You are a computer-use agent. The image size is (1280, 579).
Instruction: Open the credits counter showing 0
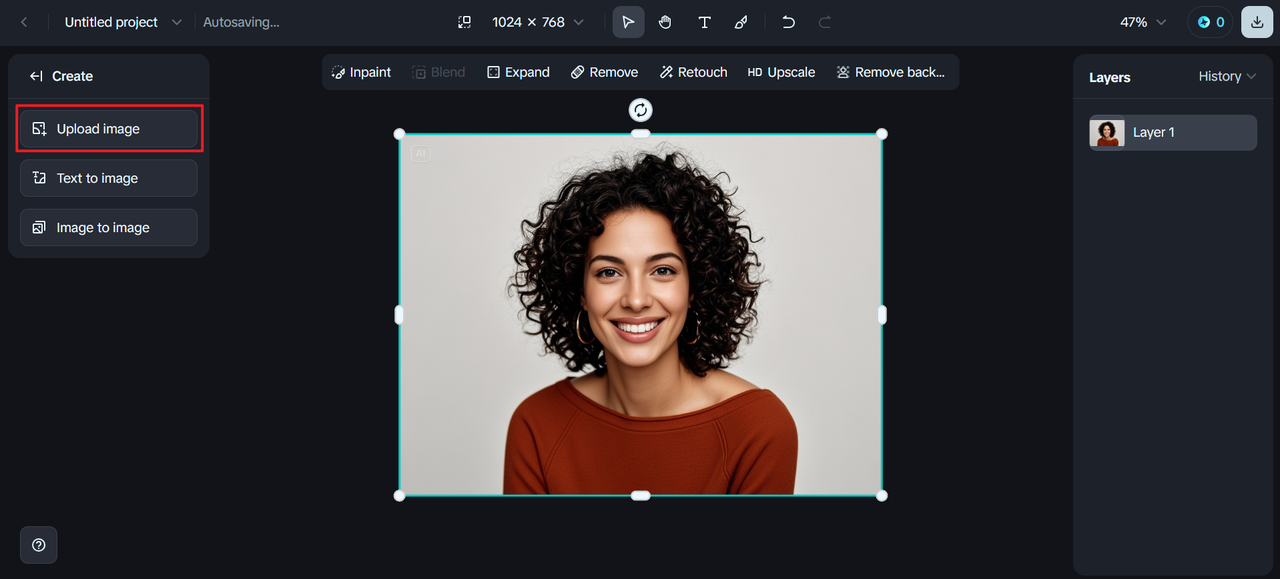(x=1210, y=22)
